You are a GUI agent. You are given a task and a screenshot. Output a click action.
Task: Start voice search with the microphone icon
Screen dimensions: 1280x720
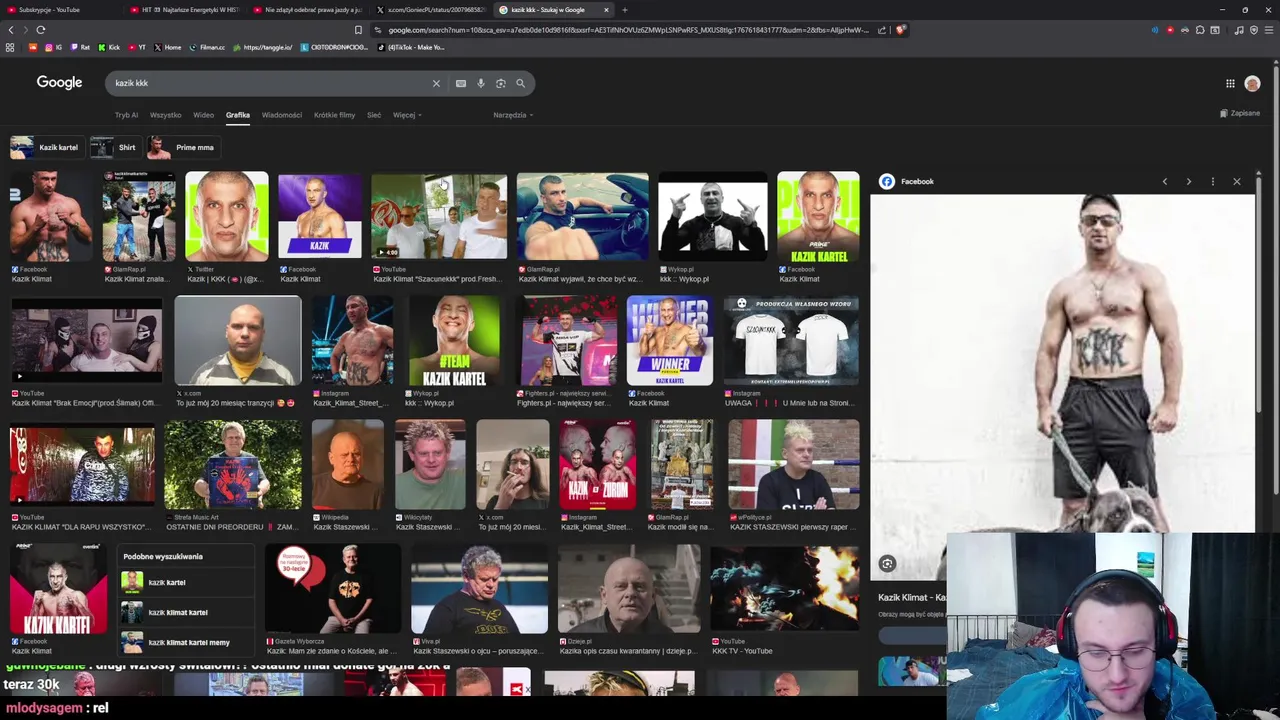[x=481, y=83]
